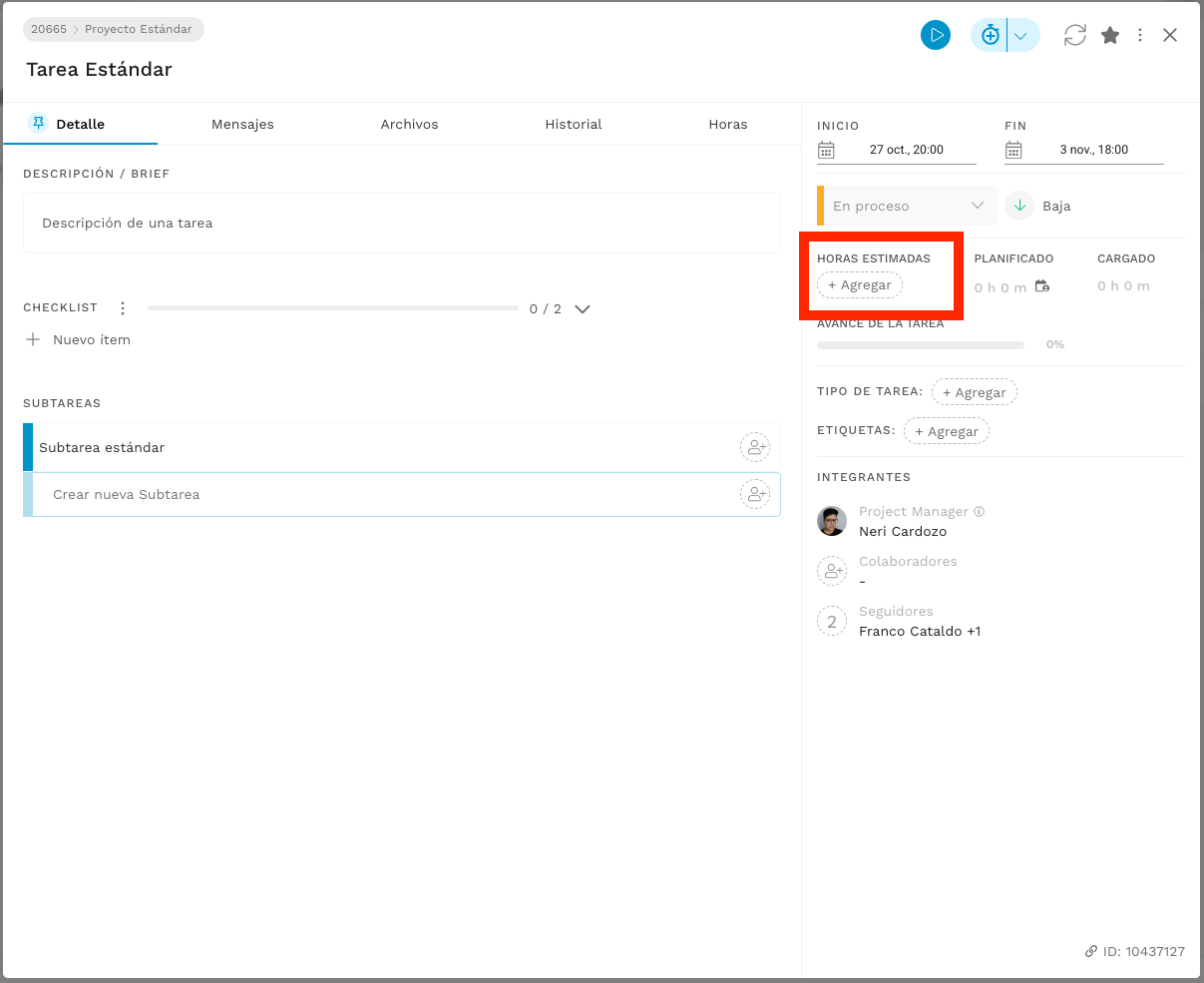Assign user to Subtarea estándar icon
The height and width of the screenshot is (983, 1204).
755,447
